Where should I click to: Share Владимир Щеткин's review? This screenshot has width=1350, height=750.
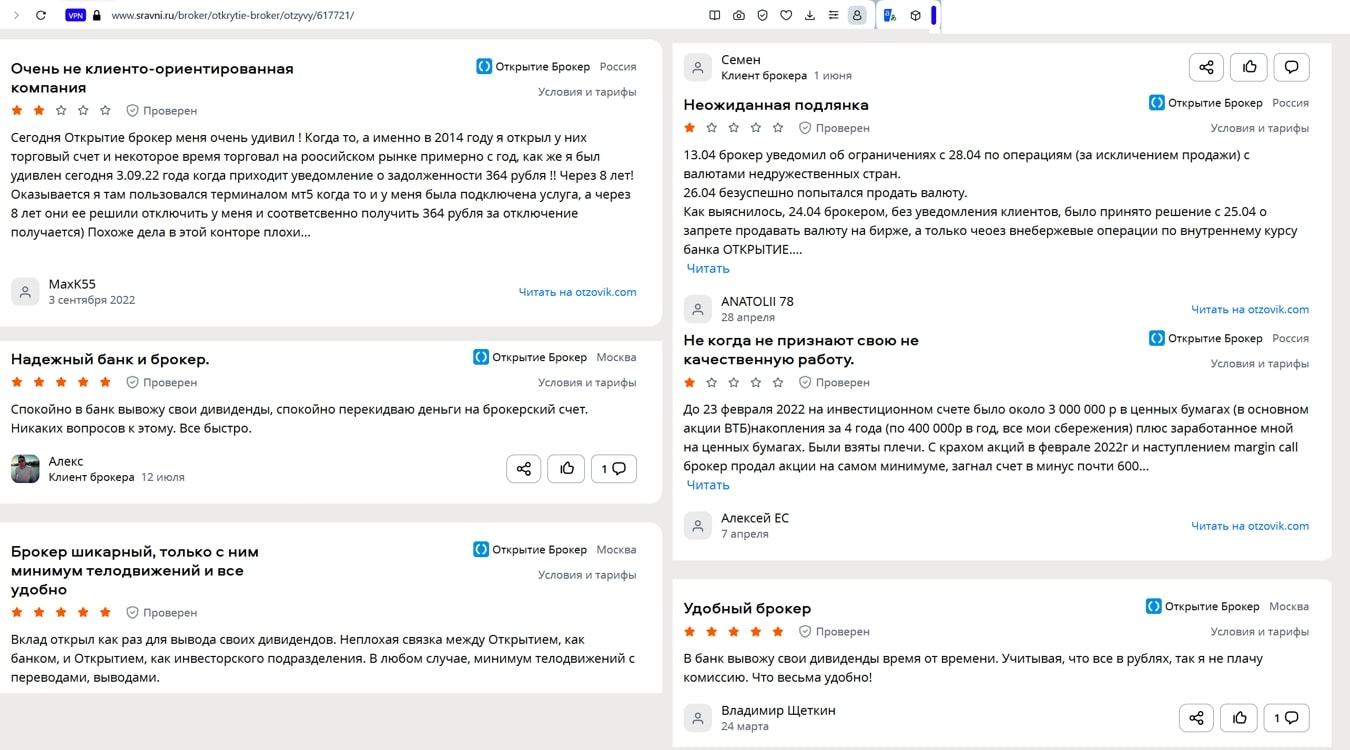1196,717
